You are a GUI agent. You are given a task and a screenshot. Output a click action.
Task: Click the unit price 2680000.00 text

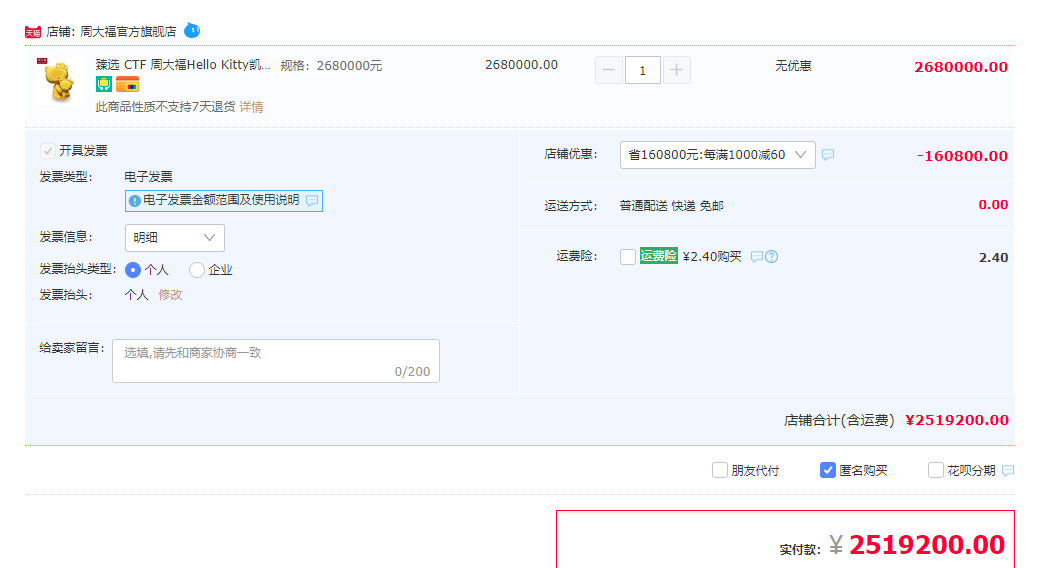pyautogui.click(x=522, y=65)
